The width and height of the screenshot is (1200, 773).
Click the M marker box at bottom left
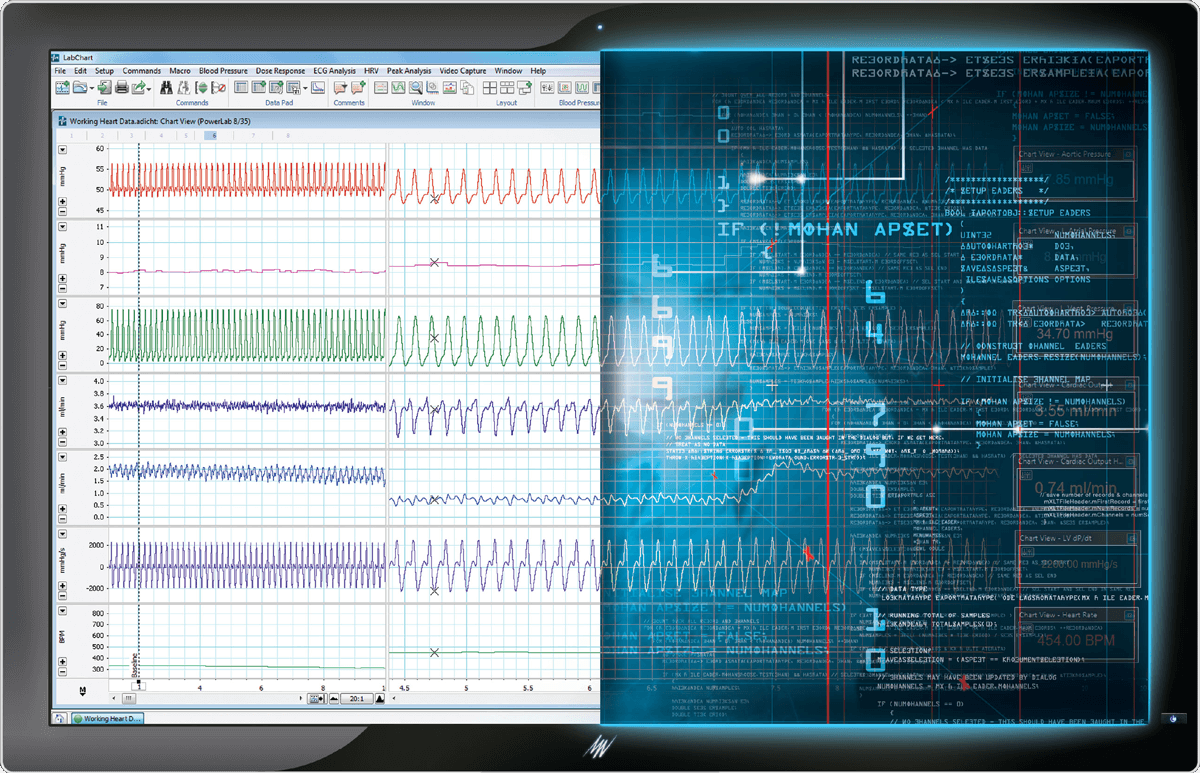[x=82, y=689]
